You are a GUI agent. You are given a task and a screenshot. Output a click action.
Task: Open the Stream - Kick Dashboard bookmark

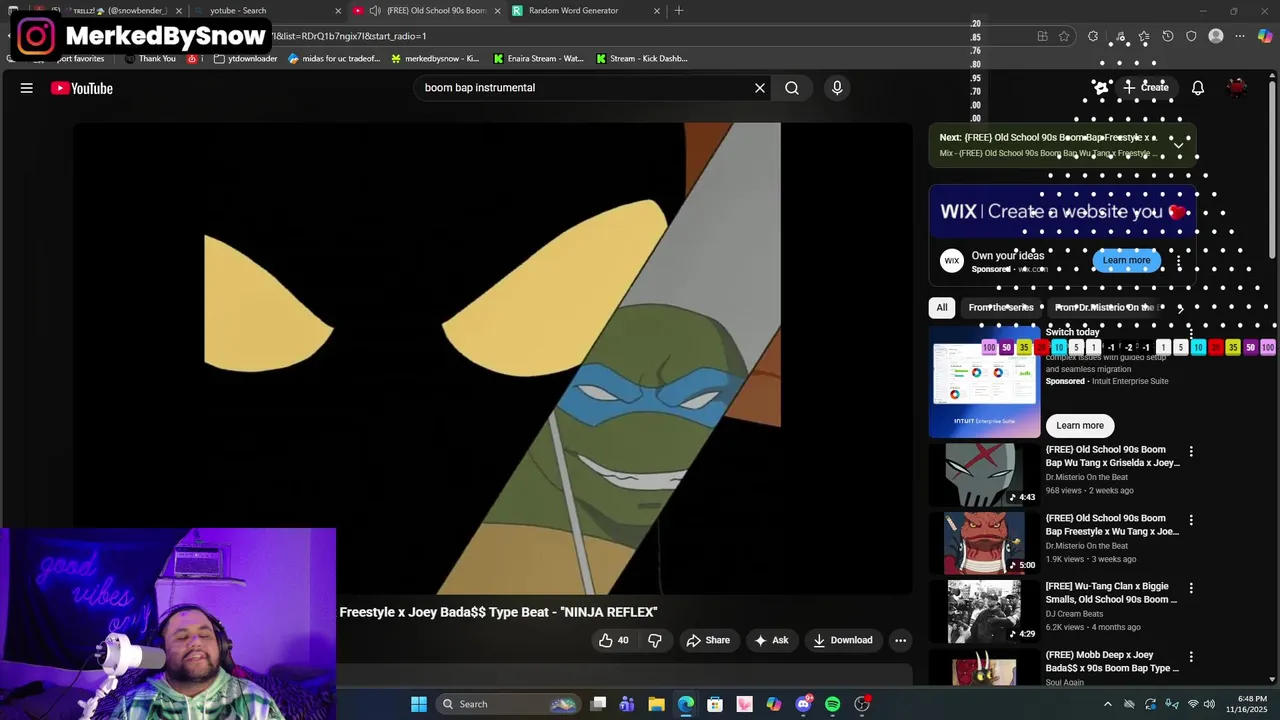pyautogui.click(x=641, y=59)
